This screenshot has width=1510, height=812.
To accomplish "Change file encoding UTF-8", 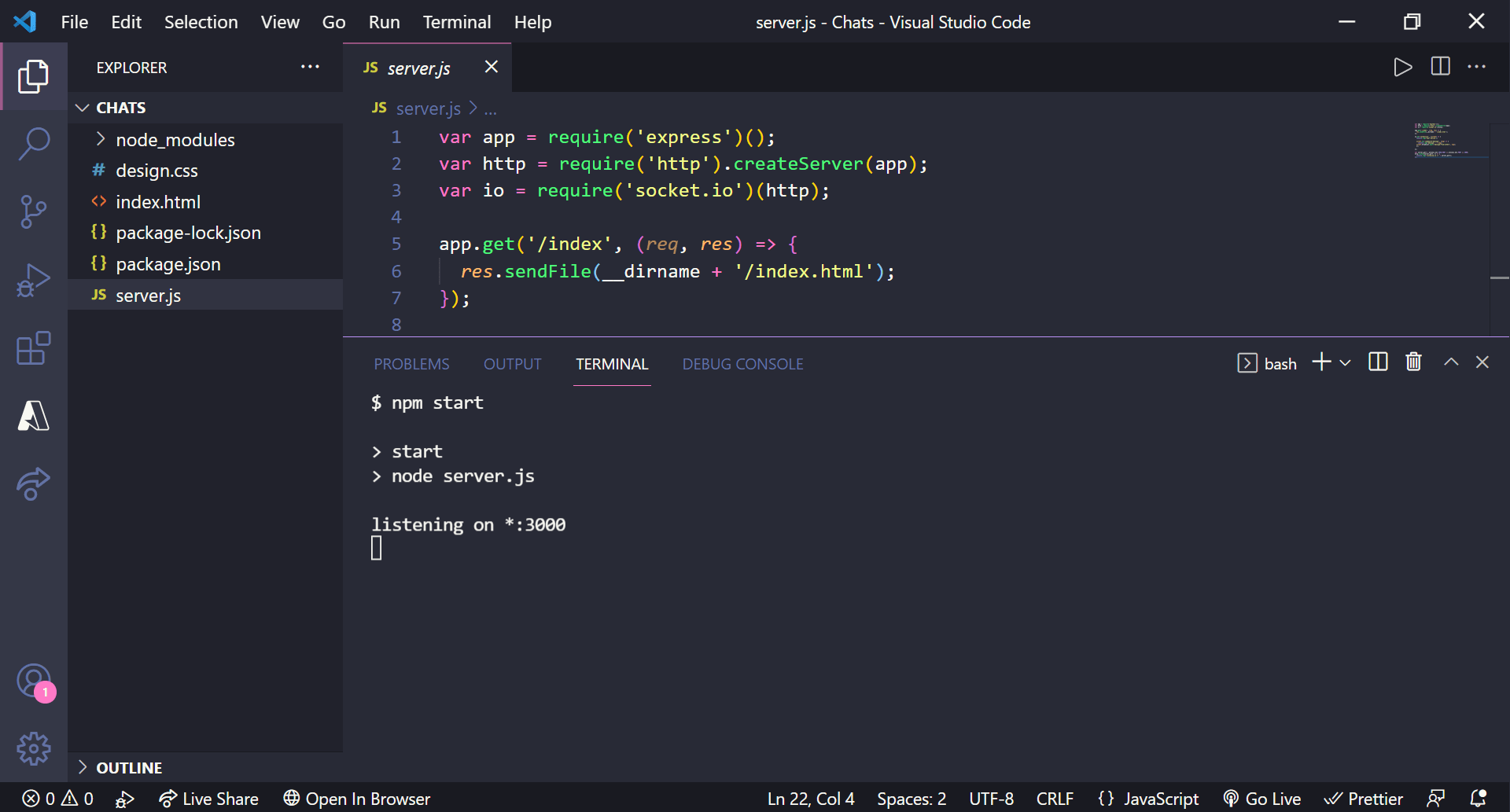I will (991, 799).
